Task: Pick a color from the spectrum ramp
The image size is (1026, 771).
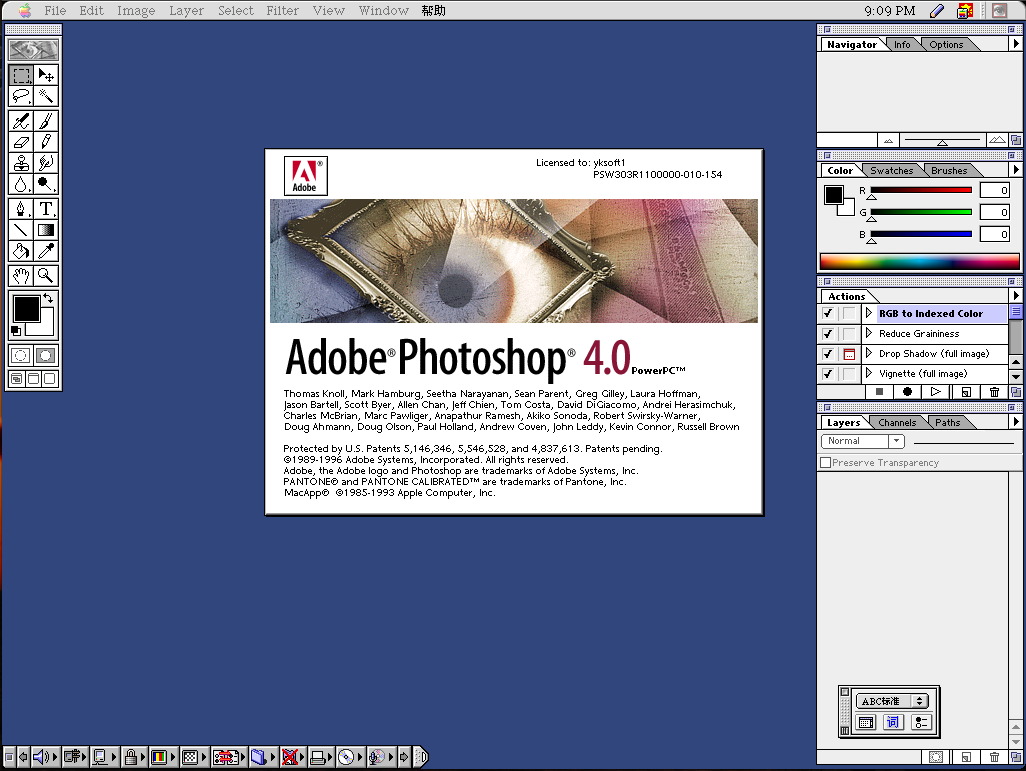Action: (919, 262)
